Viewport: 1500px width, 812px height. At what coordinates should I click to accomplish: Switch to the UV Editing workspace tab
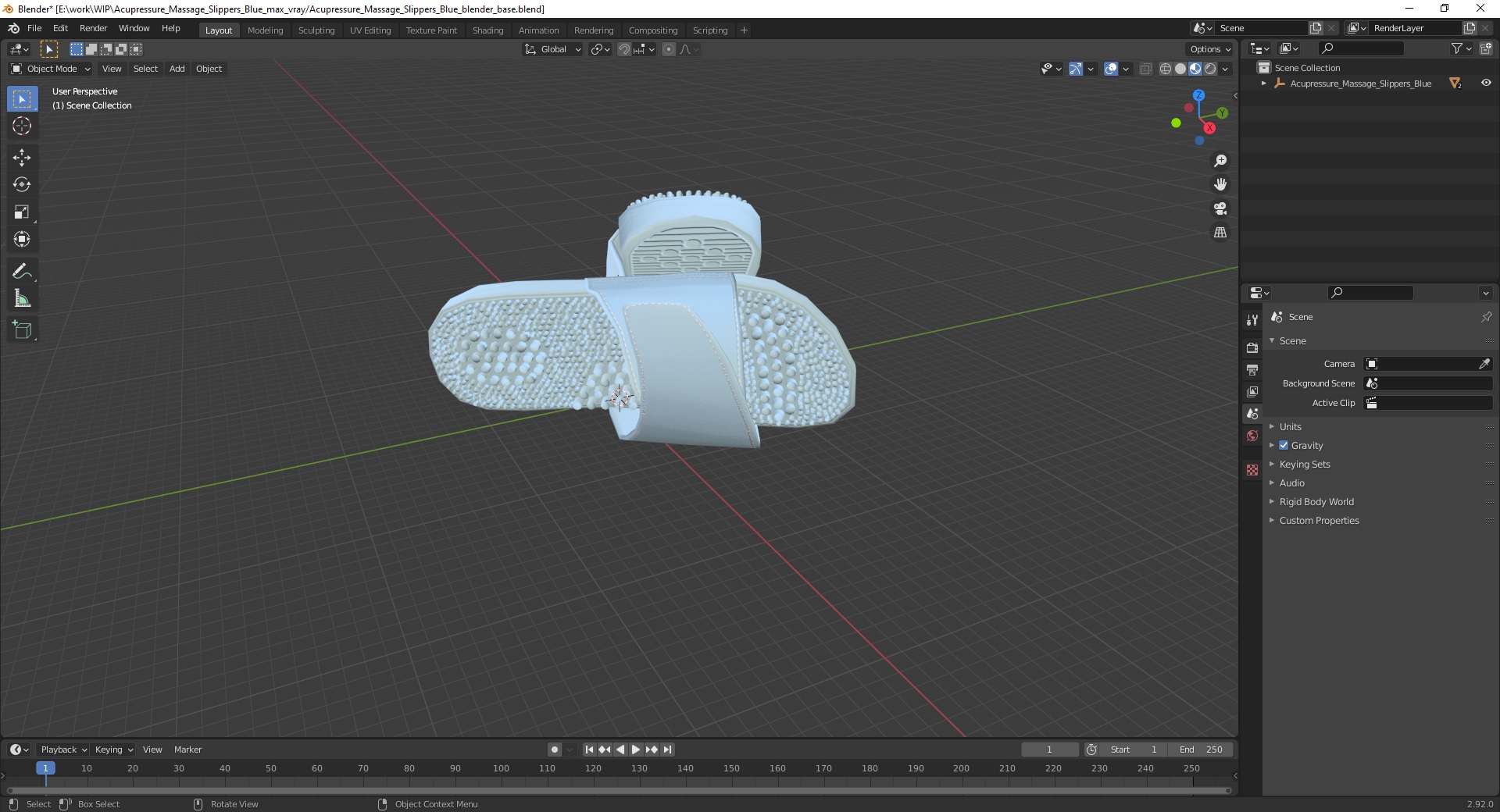pyautogui.click(x=370, y=30)
